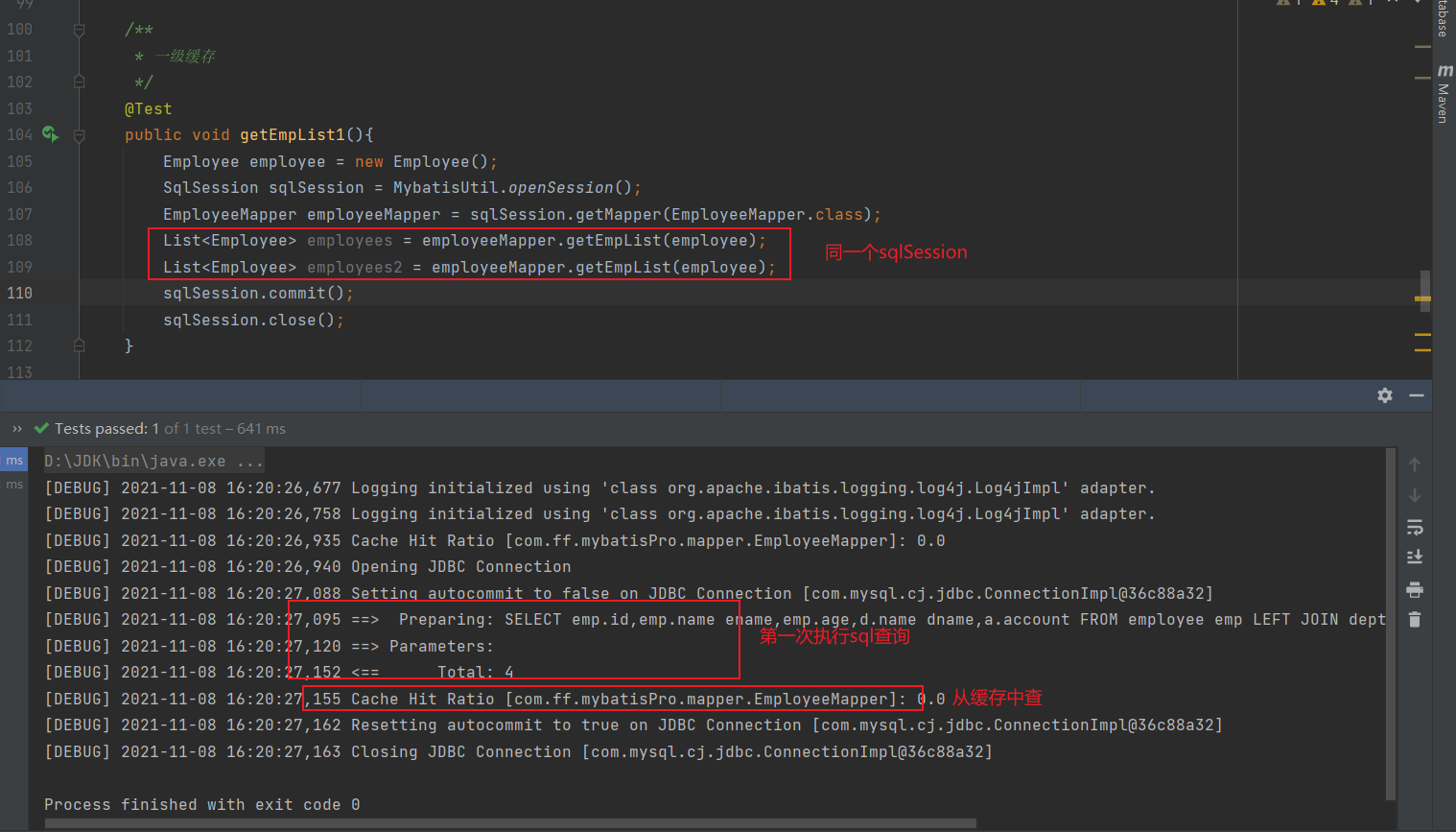Collapse comment end marker at line 102
The image size is (1456, 832).
(x=80, y=83)
